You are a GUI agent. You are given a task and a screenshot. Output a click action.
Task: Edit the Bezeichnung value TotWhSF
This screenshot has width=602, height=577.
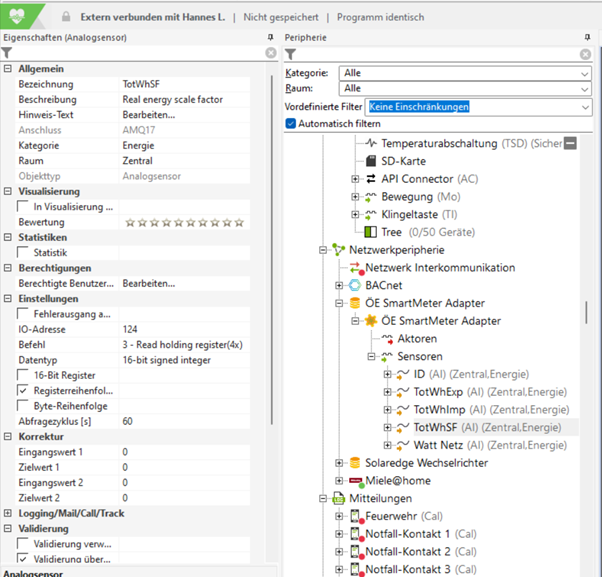click(x=184, y=84)
